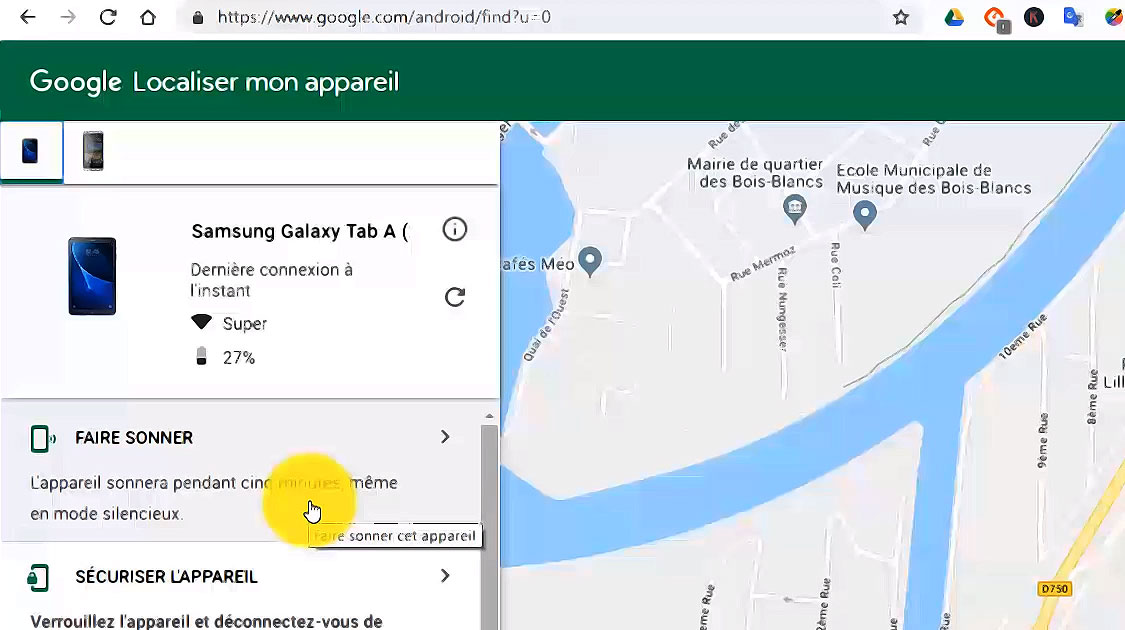Select the Galaxy Tab A device tab
Image resolution: width=1125 pixels, height=630 pixels.
[31, 151]
